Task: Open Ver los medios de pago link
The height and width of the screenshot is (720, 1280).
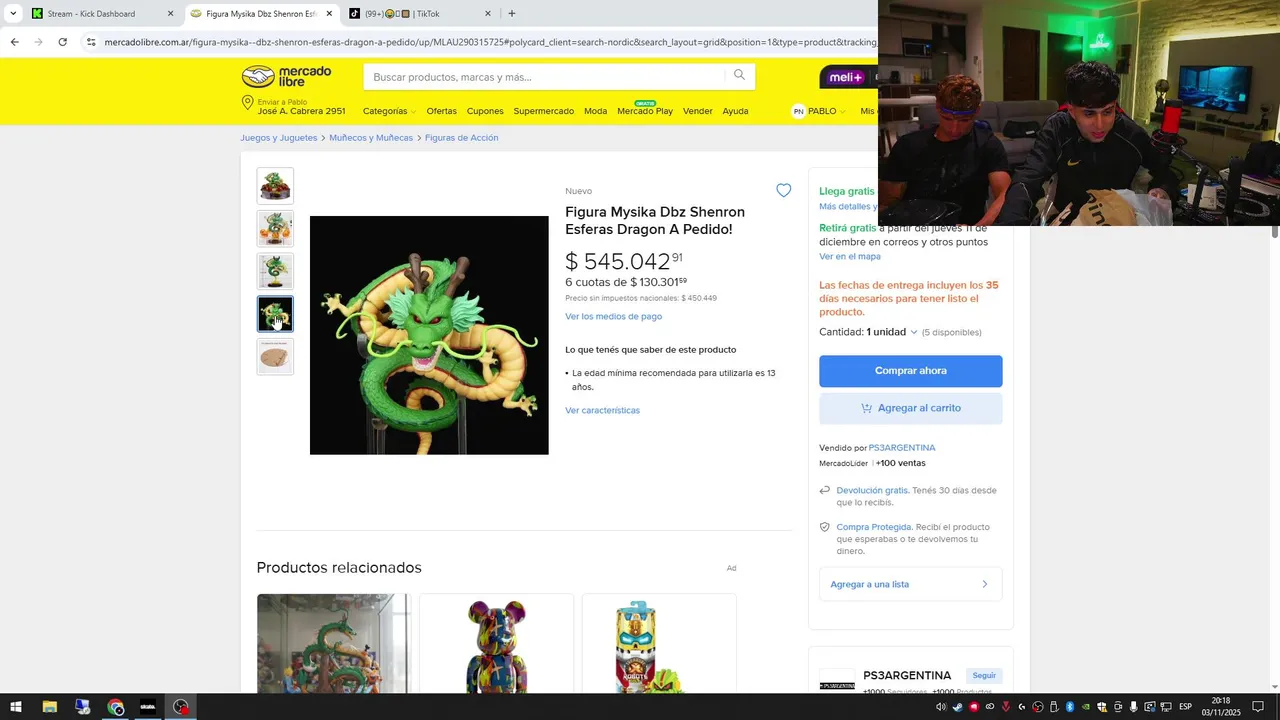Action: click(613, 316)
